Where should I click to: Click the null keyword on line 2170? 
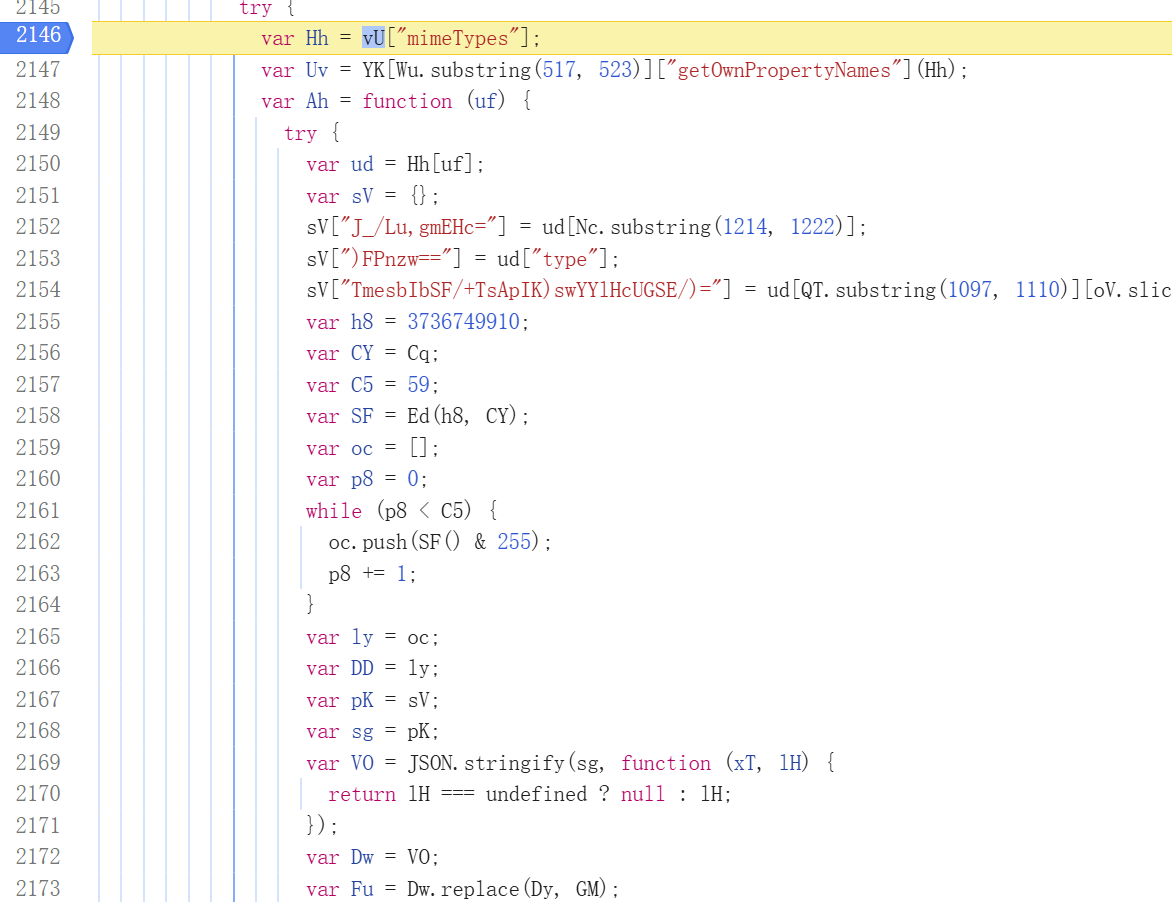[x=642, y=794]
